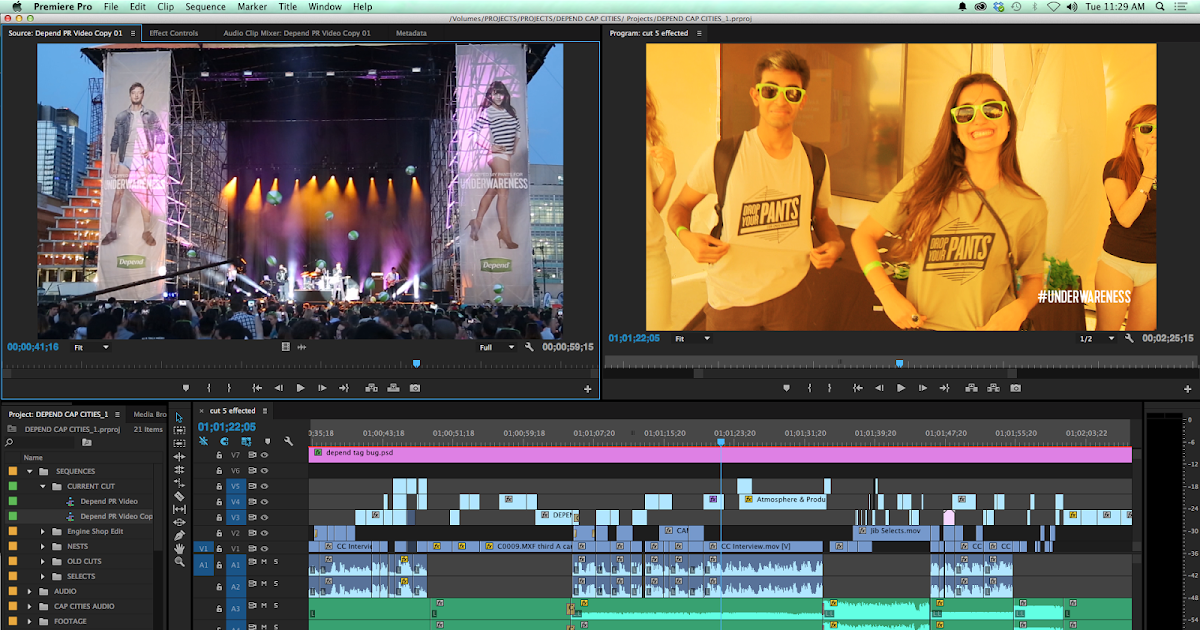Image resolution: width=1200 pixels, height=630 pixels.
Task: Play the Program monitor sequence
Action: 901,388
